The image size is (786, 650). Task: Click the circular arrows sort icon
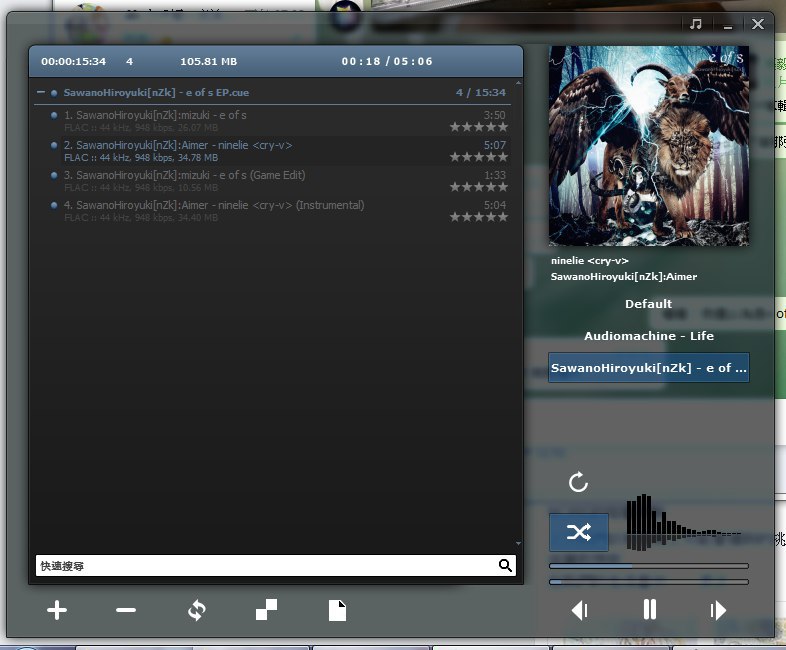pos(196,610)
